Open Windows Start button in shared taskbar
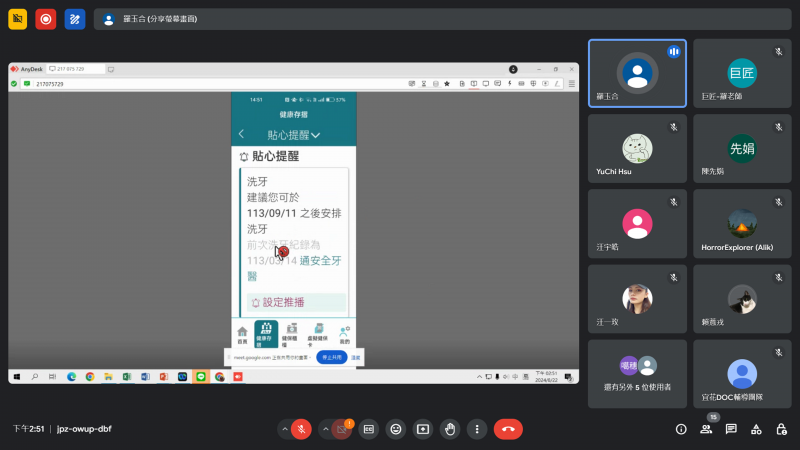This screenshot has width=800, height=450. pyautogui.click(x=17, y=377)
